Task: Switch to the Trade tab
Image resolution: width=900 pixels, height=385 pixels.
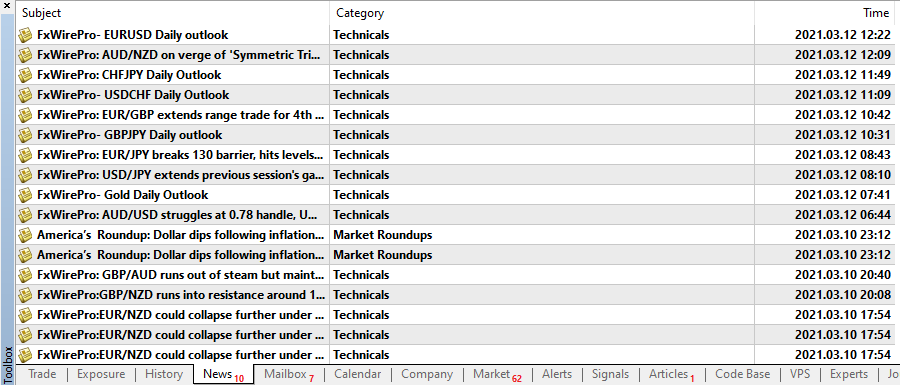Action: click(x=42, y=375)
